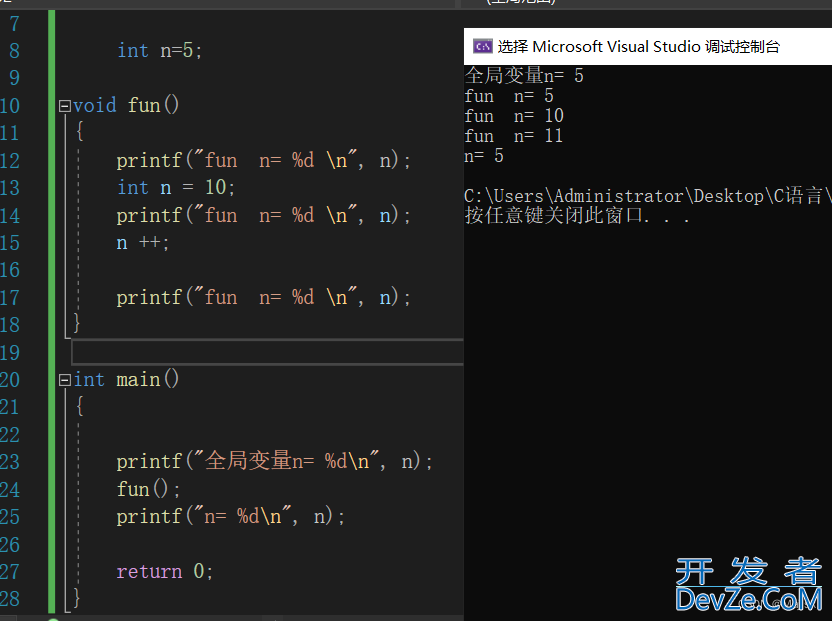Click the printf with 全局变量n text

(274, 461)
